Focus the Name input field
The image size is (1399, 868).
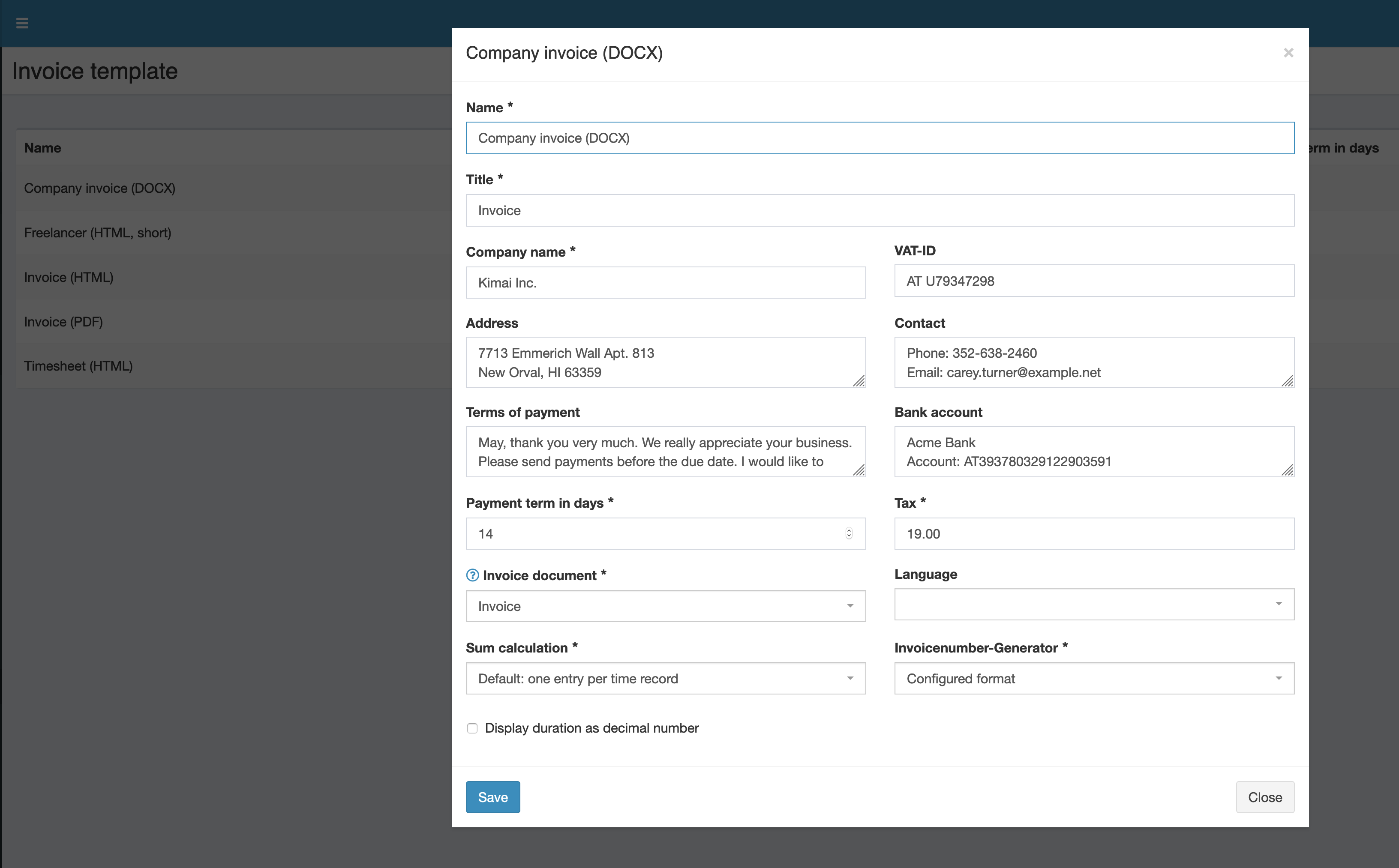pyautogui.click(x=880, y=138)
